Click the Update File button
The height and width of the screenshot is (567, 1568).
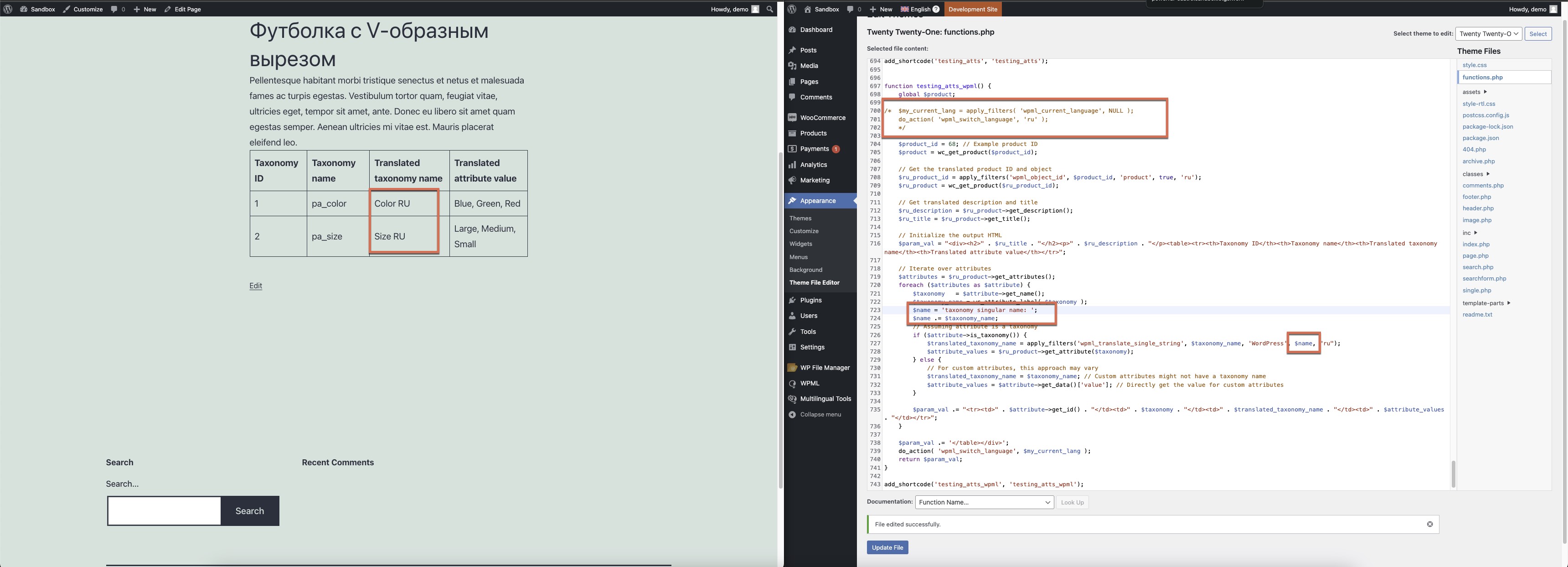coord(887,547)
